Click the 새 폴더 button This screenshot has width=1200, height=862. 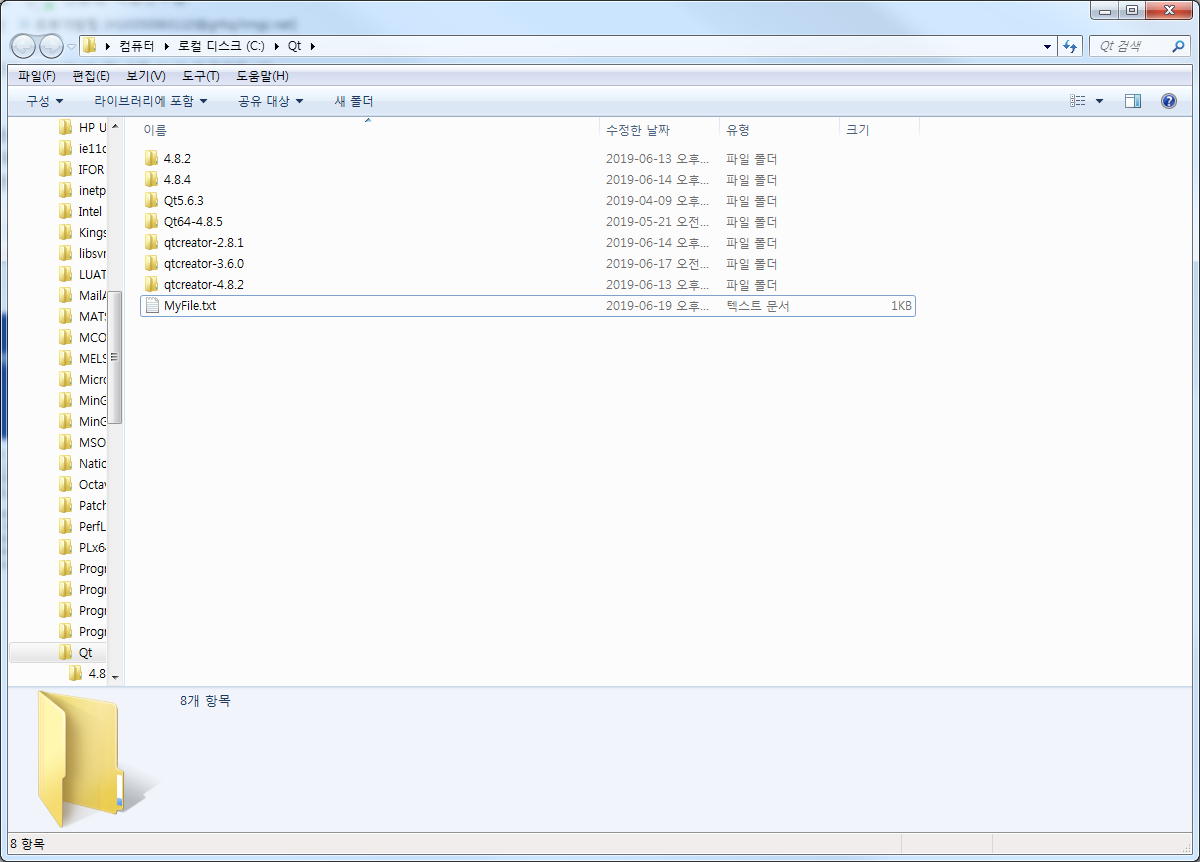(x=353, y=101)
